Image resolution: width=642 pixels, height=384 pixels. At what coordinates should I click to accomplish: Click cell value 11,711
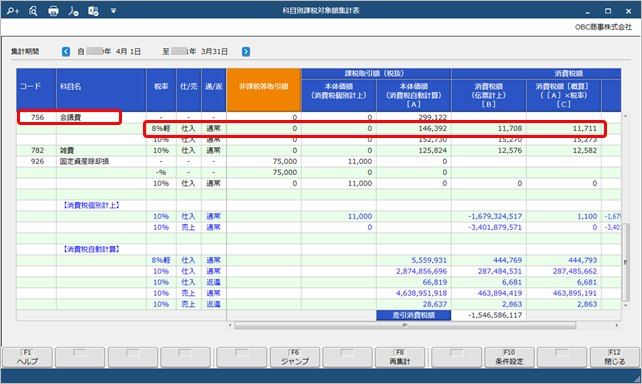pyautogui.click(x=585, y=129)
